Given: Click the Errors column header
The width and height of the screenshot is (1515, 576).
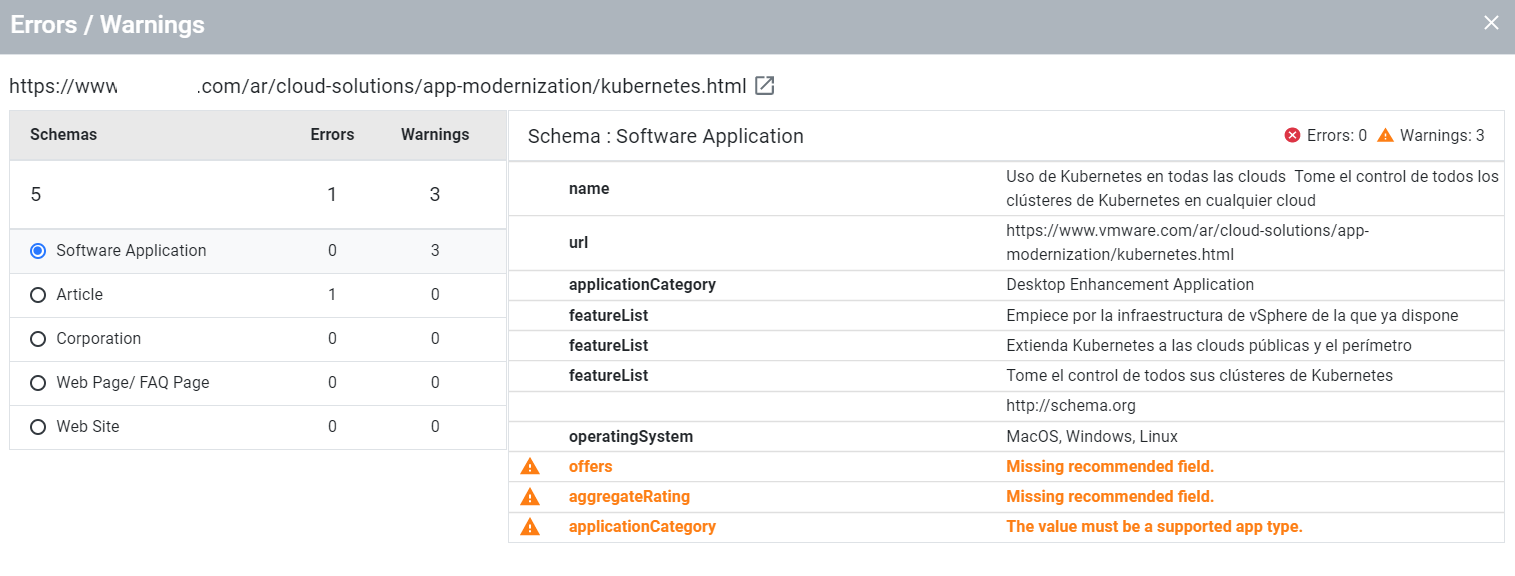Looking at the screenshot, I should 332,134.
